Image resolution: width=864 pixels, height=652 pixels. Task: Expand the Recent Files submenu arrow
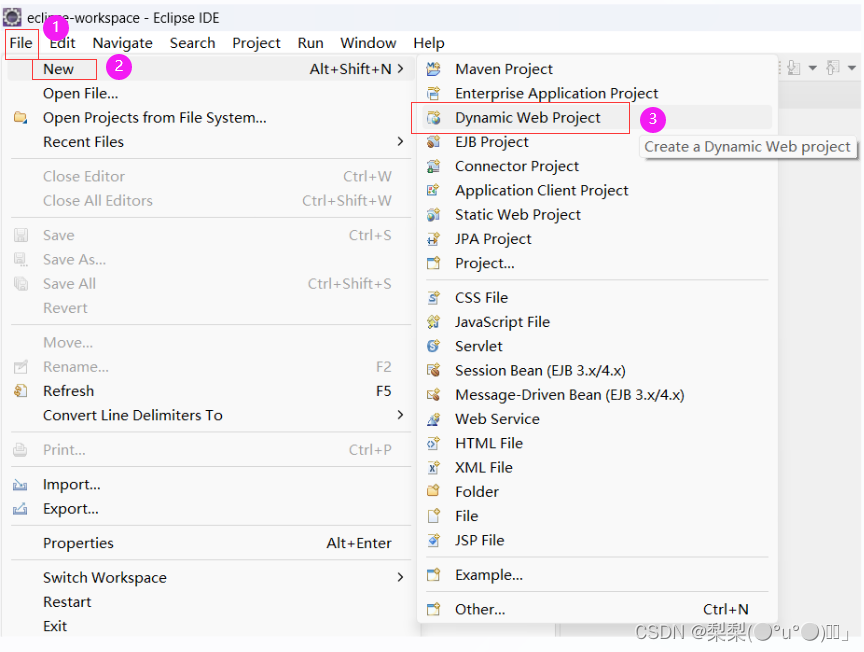pos(401,142)
